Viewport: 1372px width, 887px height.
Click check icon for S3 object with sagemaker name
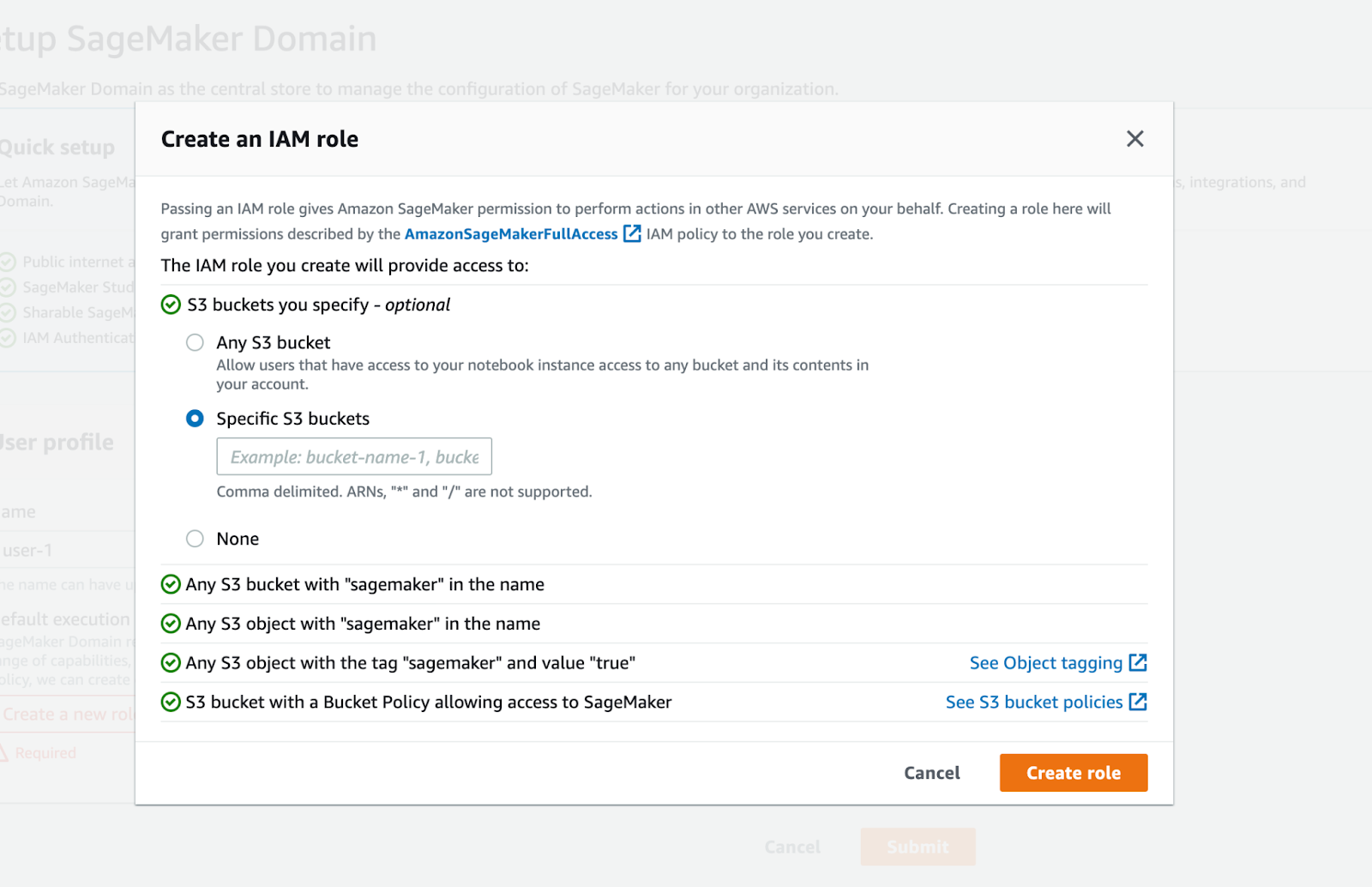coord(171,624)
